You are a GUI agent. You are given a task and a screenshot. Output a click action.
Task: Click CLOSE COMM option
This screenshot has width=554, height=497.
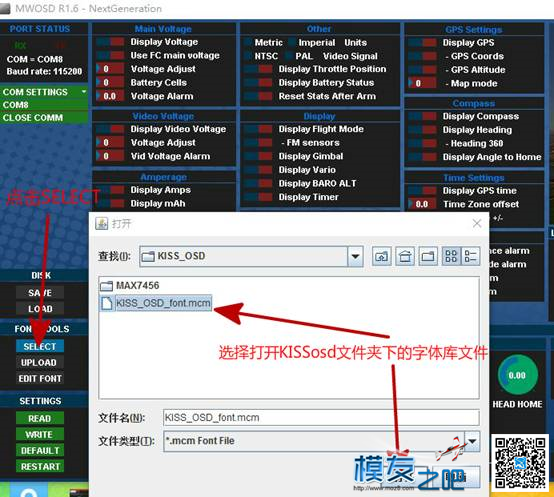(44, 118)
